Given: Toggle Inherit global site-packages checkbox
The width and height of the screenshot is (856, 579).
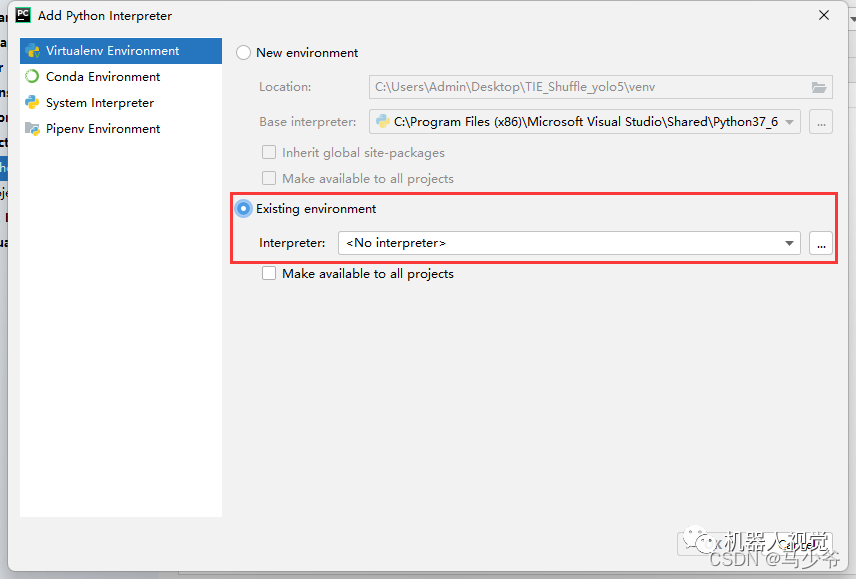Looking at the screenshot, I should click(x=269, y=152).
